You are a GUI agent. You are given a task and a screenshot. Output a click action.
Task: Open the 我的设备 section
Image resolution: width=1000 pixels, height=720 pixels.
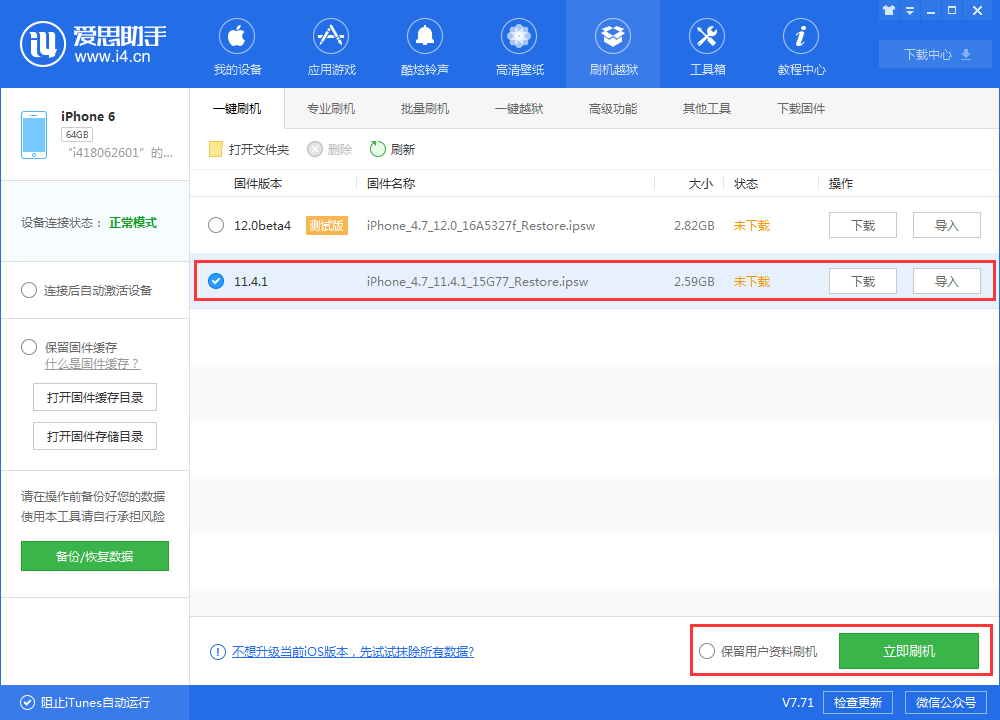[x=236, y=45]
